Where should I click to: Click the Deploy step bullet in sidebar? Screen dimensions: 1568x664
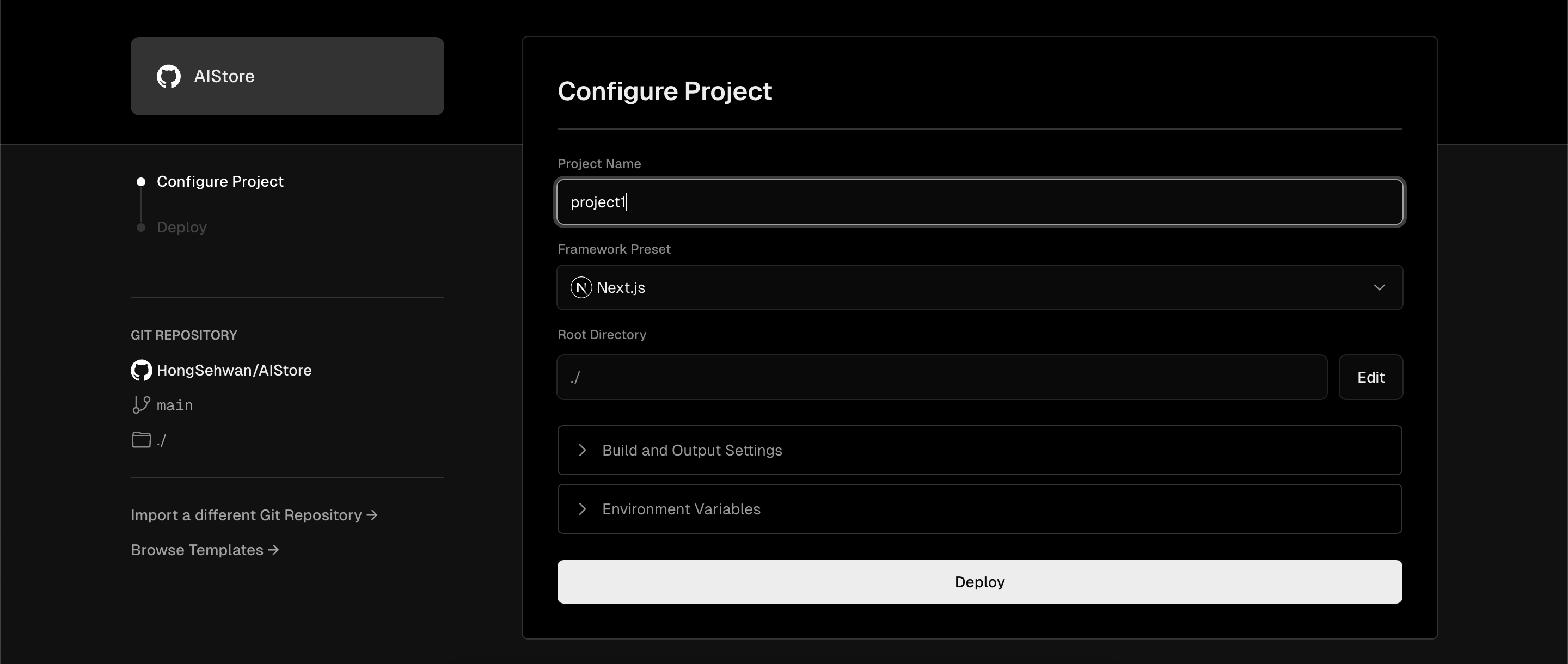(140, 227)
